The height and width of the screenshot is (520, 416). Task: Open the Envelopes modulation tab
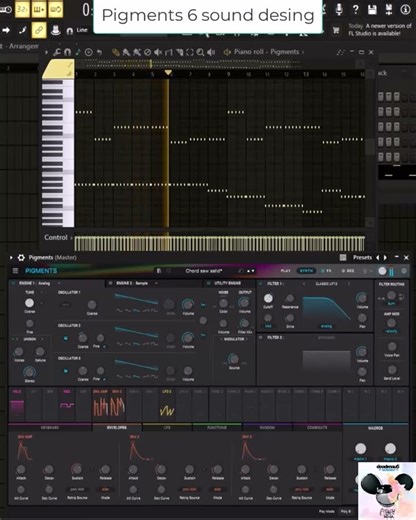tap(117, 428)
